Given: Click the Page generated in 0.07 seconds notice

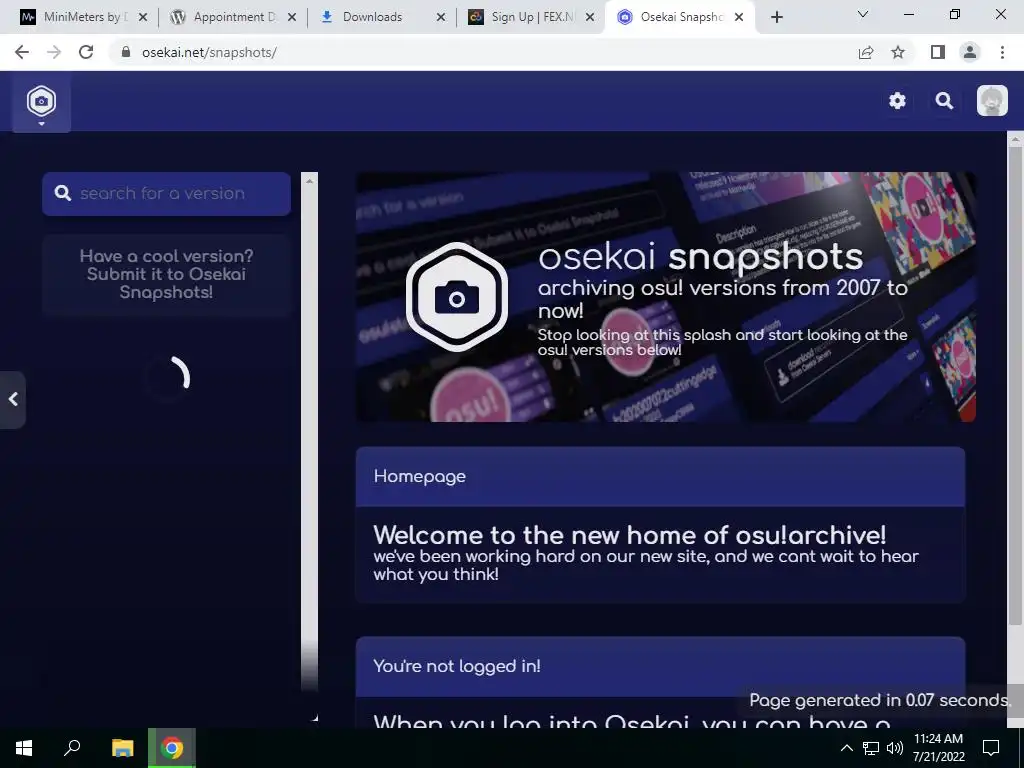Looking at the screenshot, I should click(x=880, y=700).
